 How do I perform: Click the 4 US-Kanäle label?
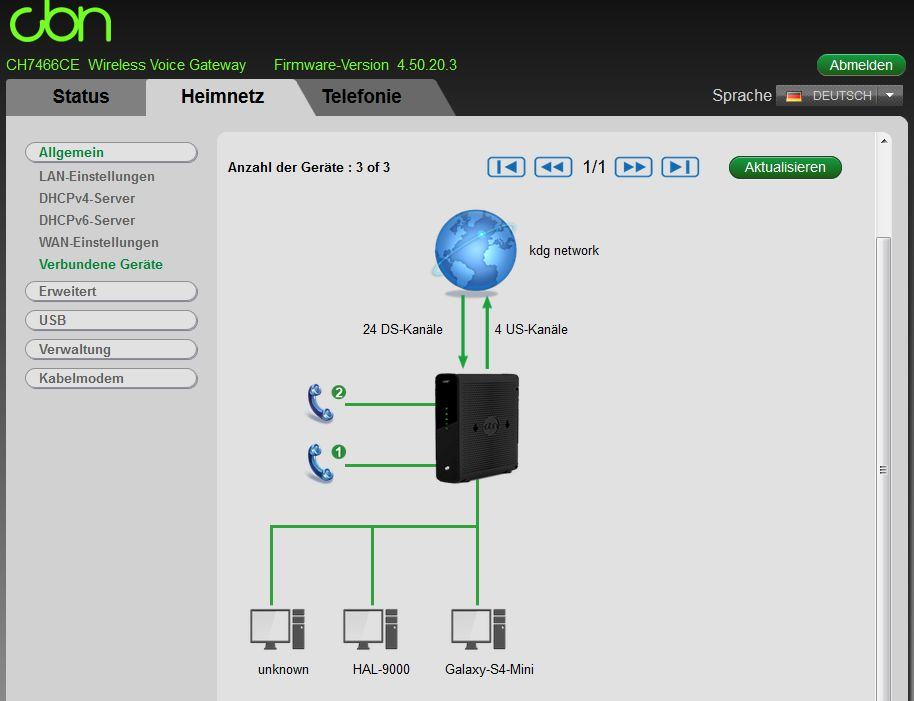pyautogui.click(x=531, y=330)
